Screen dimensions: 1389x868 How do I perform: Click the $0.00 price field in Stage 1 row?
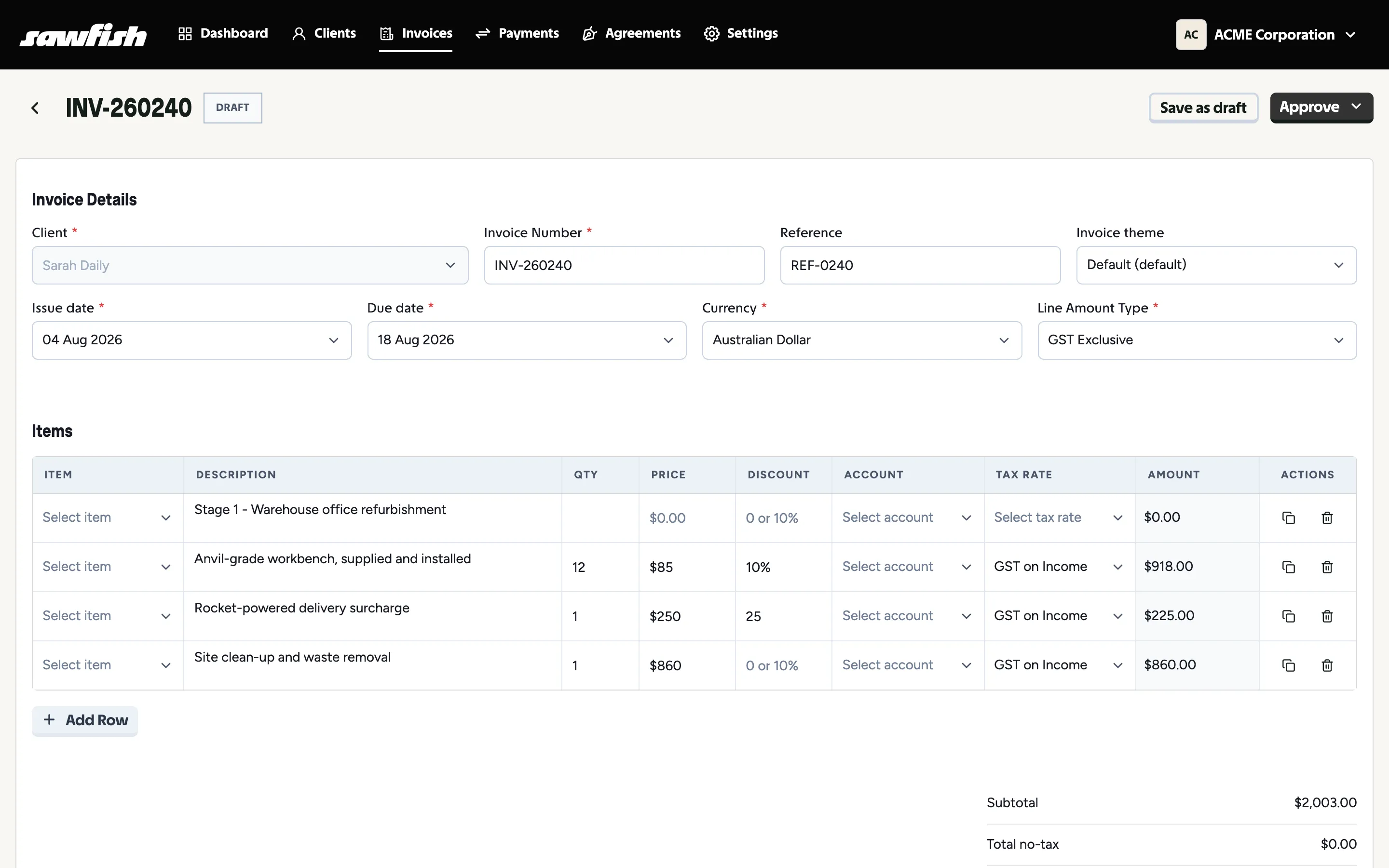686,518
